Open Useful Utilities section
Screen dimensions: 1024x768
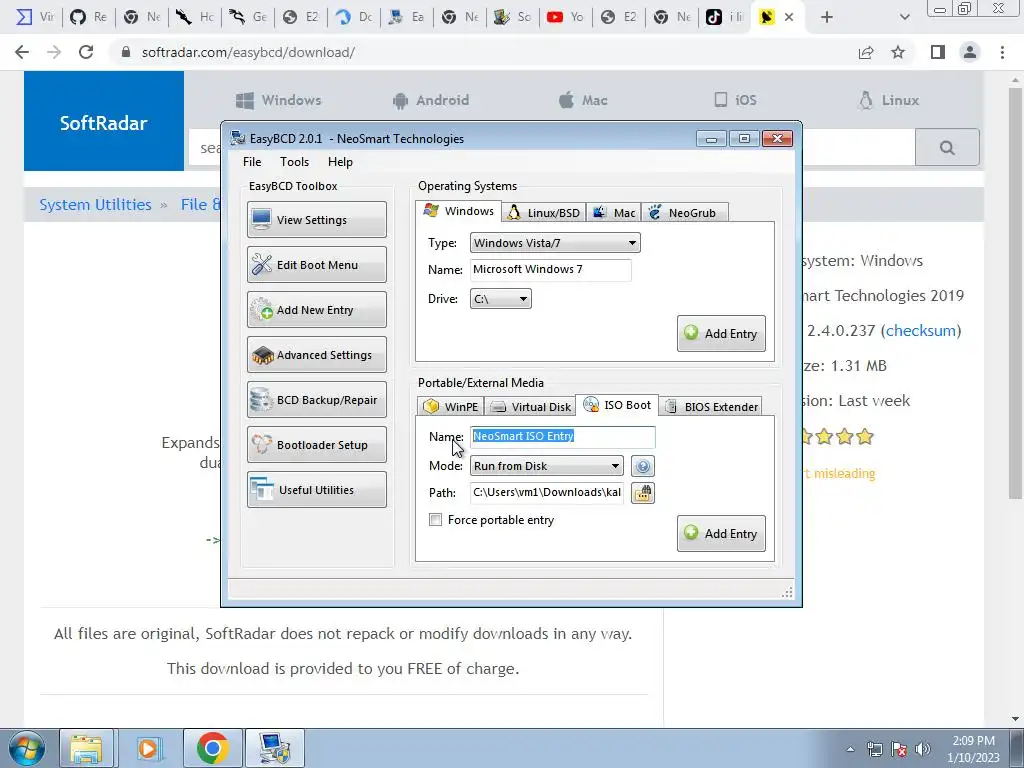point(317,490)
